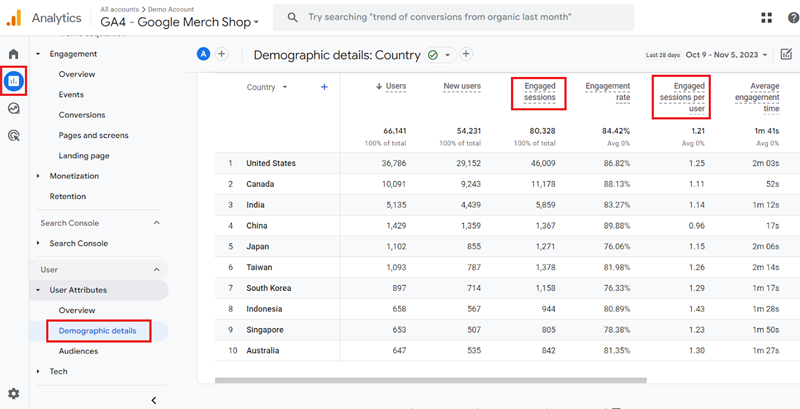
Task: Click the Indonesia row label
Action: click(x=264, y=309)
